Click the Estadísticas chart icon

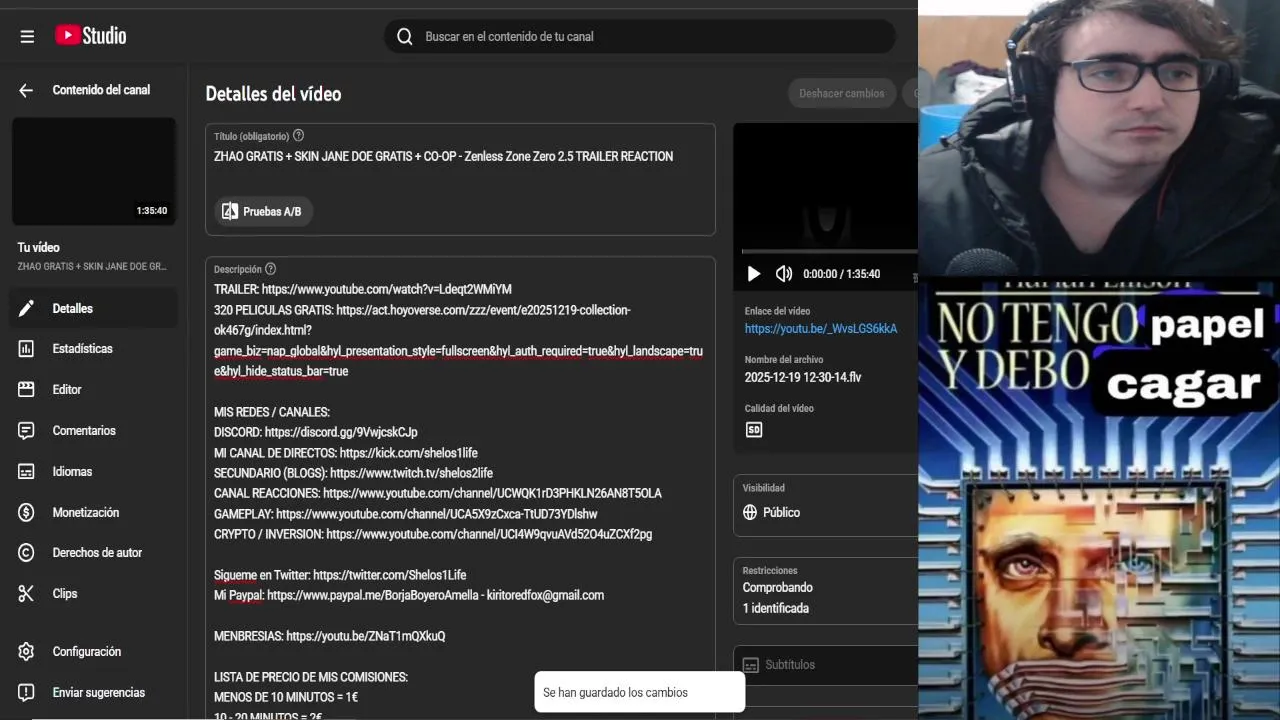(27, 349)
